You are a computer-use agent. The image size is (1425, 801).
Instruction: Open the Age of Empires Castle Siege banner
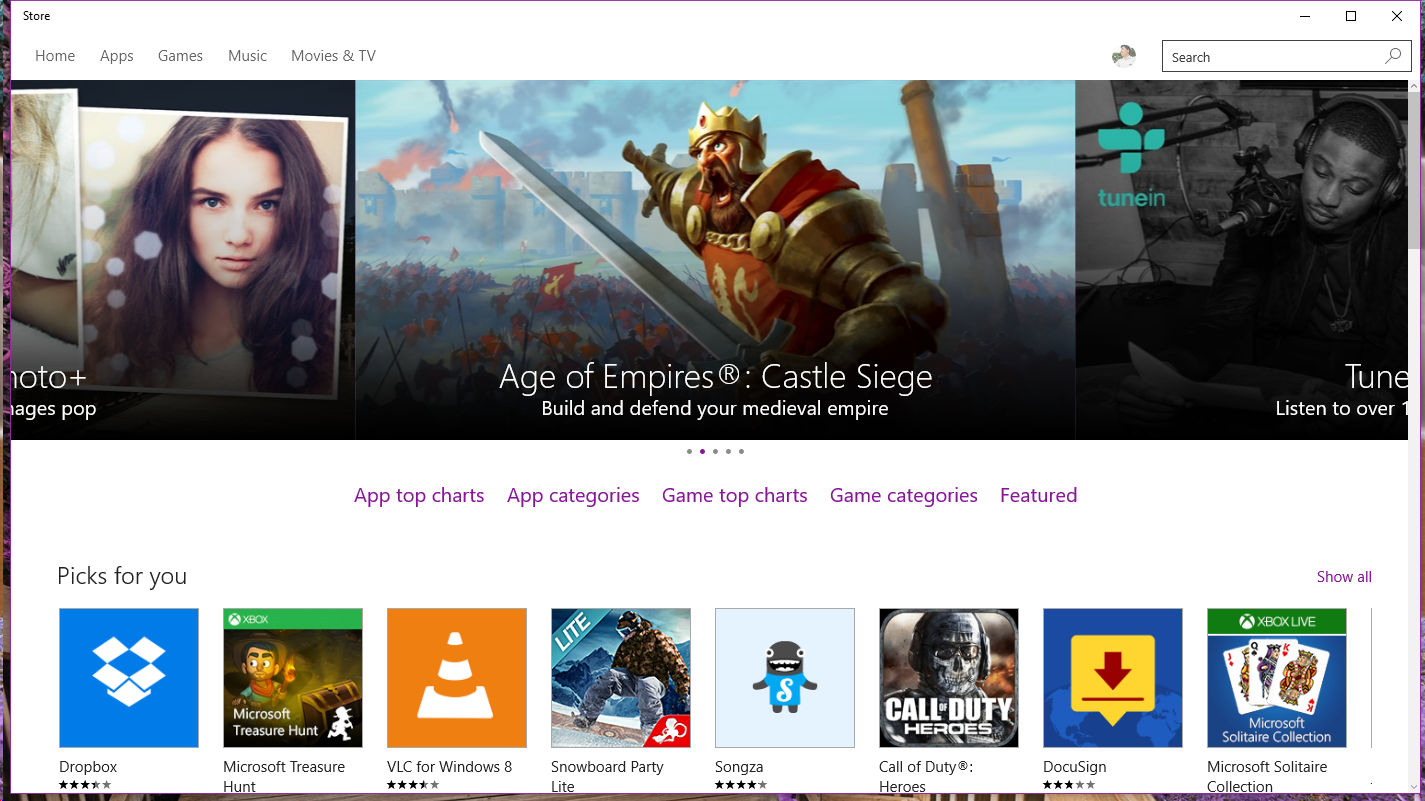(x=715, y=260)
